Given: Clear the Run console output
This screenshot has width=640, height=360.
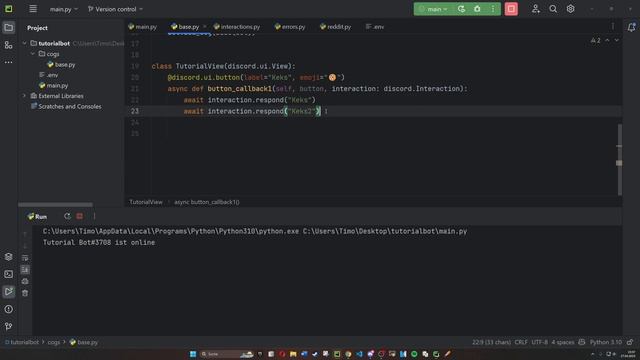Looking at the screenshot, I should [25, 293].
